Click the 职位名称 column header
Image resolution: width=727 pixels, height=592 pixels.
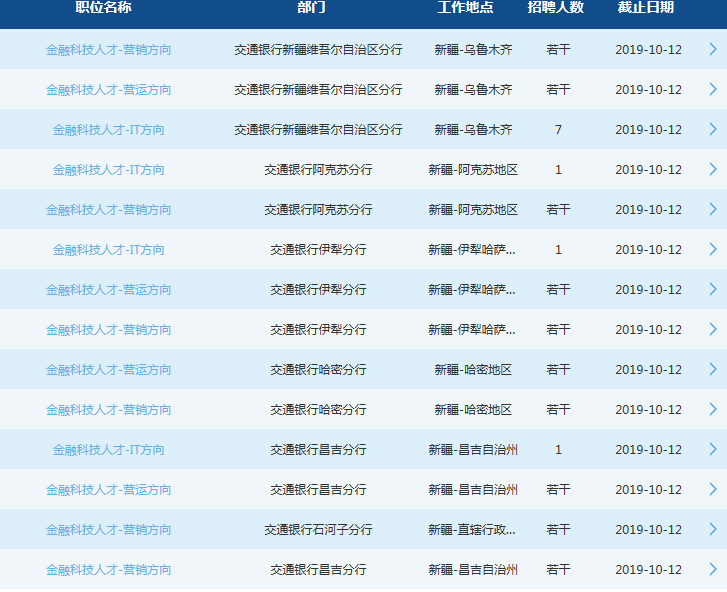[x=103, y=8]
